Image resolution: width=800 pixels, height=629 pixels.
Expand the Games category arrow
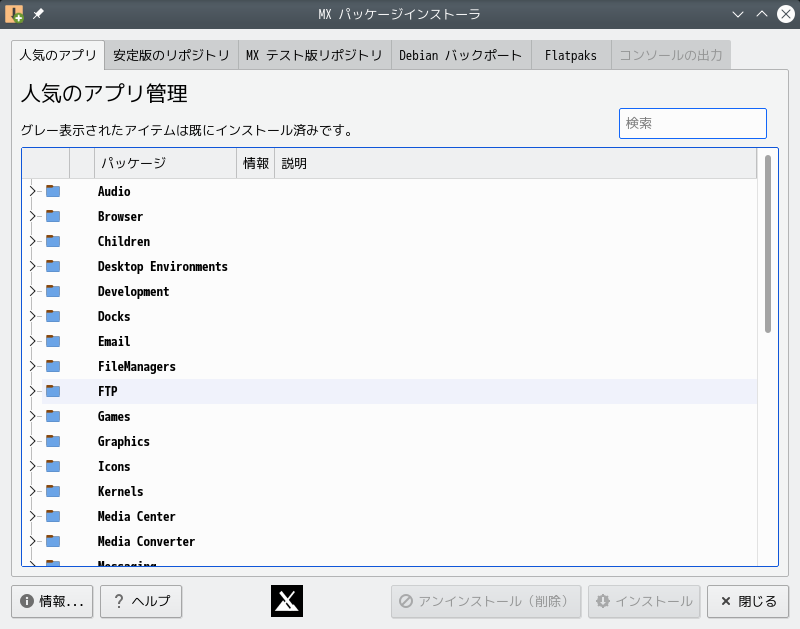[x=33, y=416]
